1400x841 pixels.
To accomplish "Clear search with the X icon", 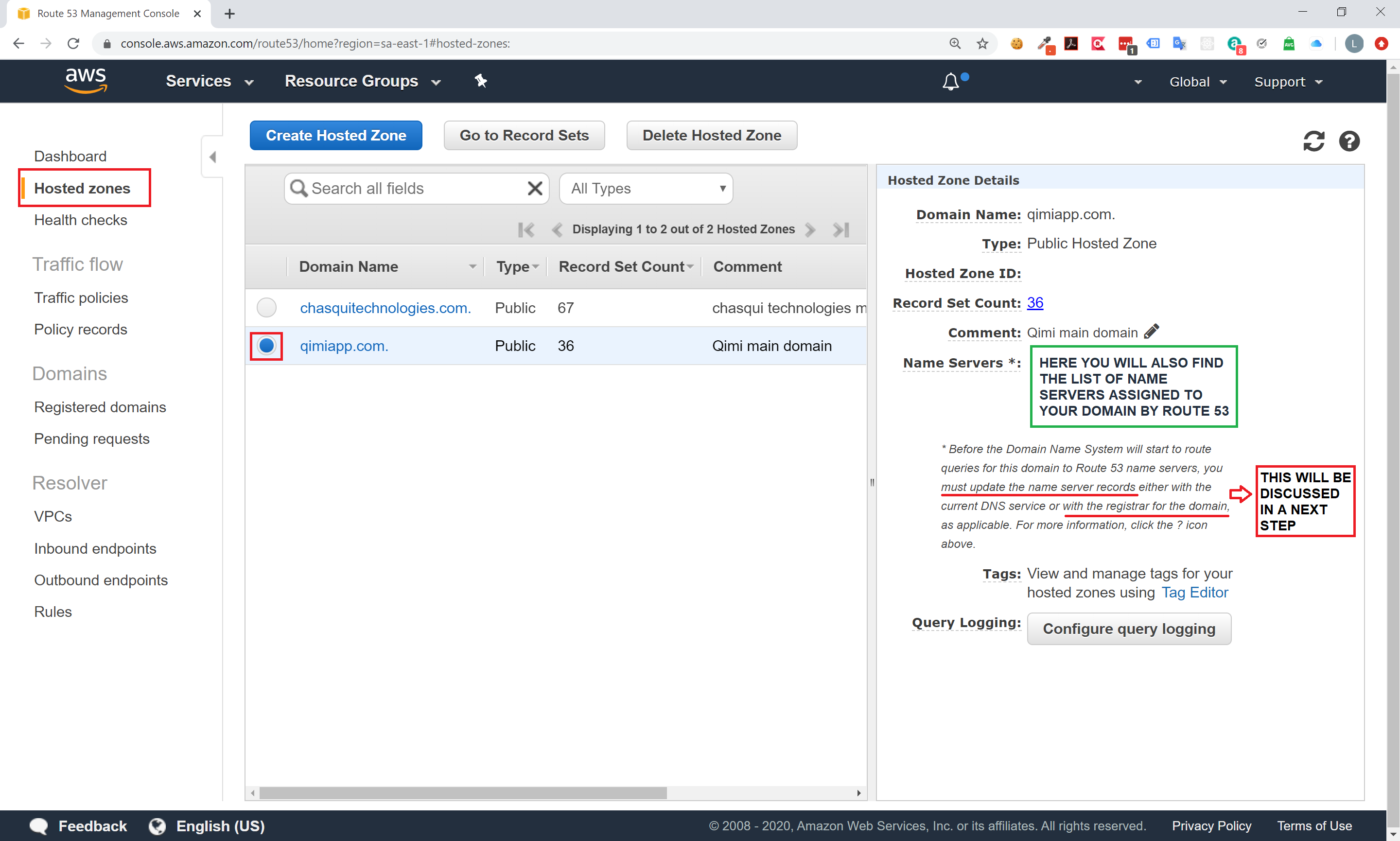I will pos(535,188).
